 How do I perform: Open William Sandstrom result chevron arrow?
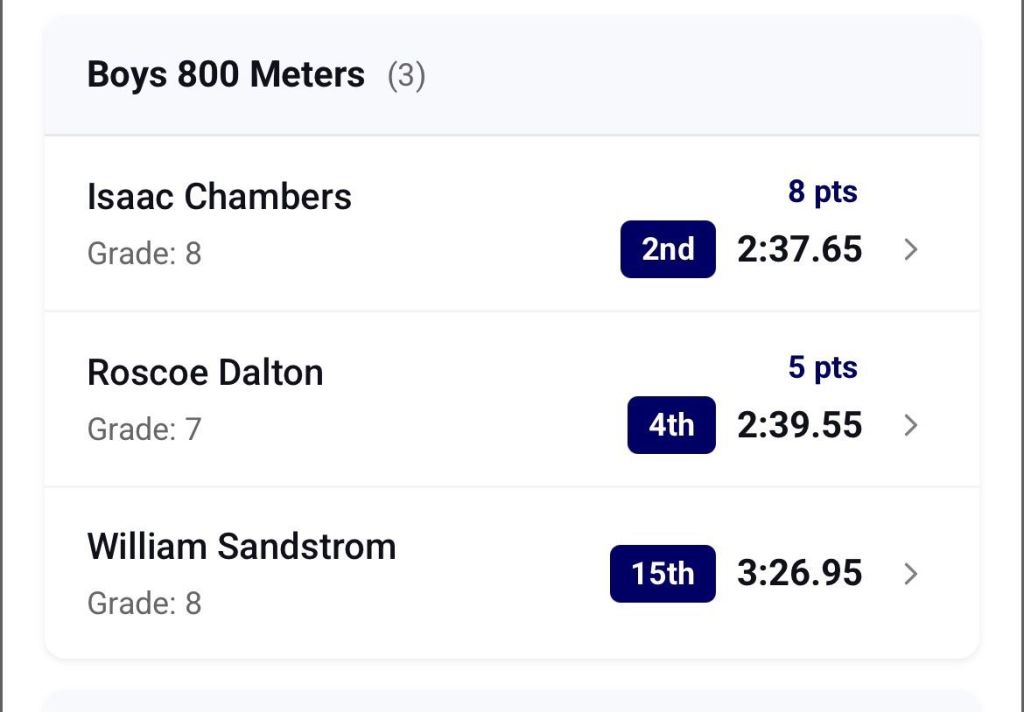point(910,574)
